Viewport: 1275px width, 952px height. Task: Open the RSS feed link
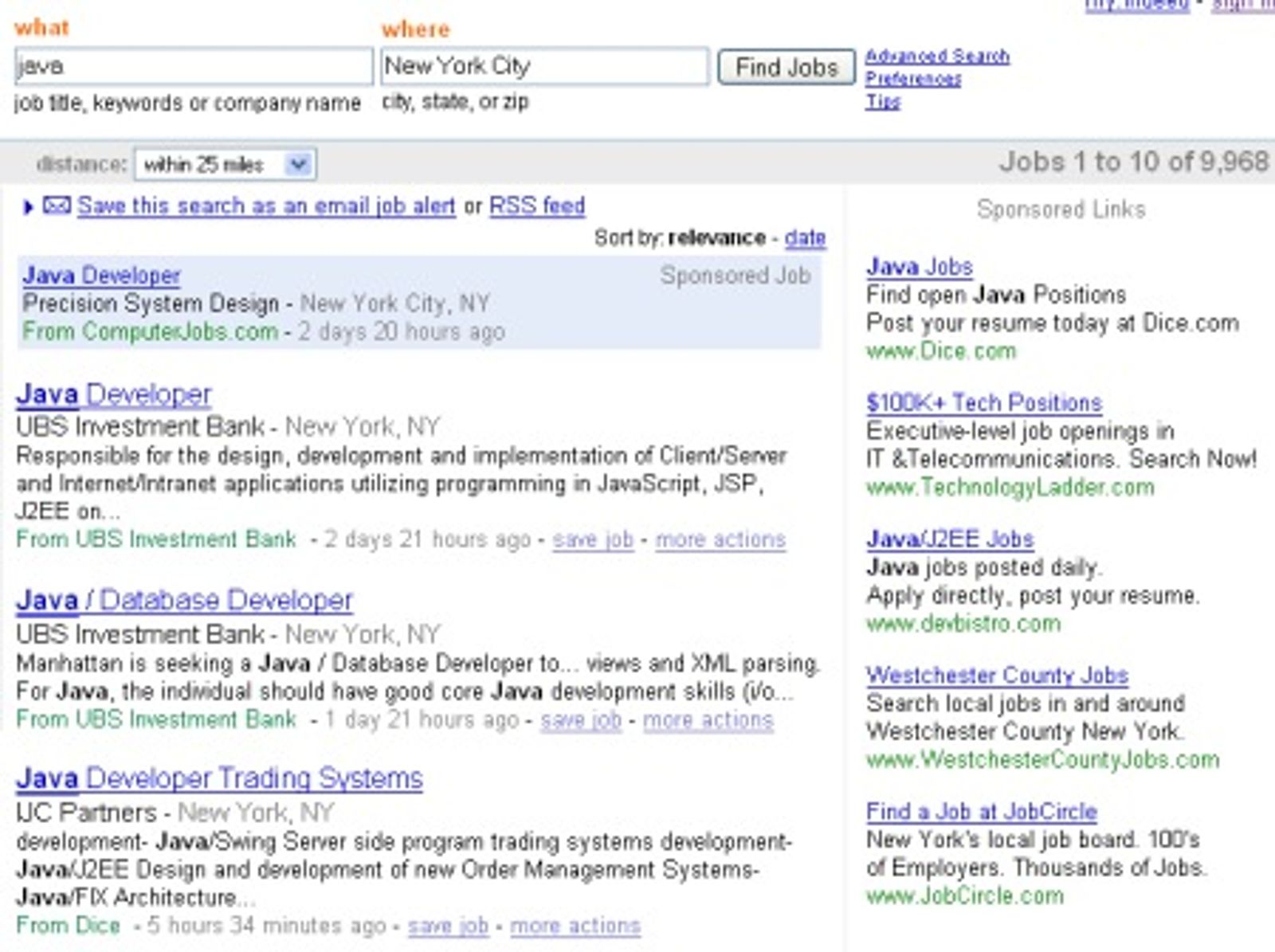click(537, 206)
